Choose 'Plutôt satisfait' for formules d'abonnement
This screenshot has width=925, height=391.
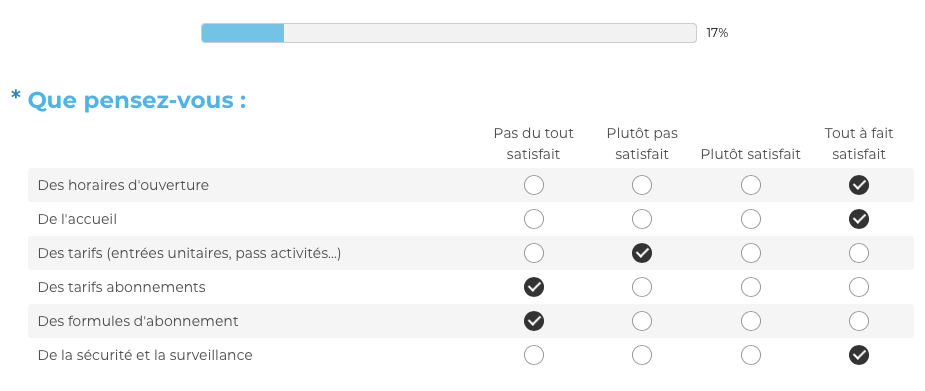point(750,321)
